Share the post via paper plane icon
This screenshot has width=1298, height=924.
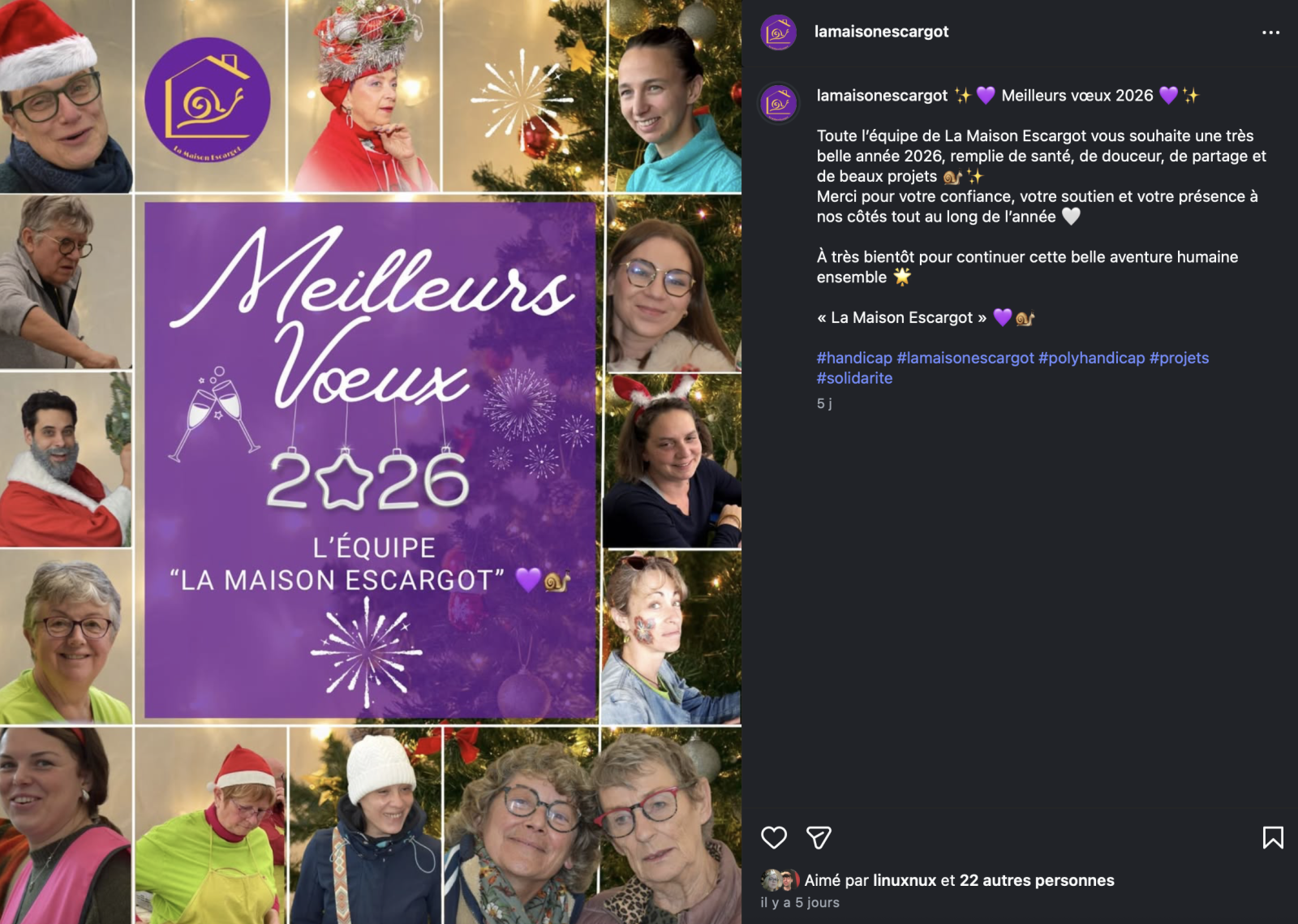[x=819, y=837]
